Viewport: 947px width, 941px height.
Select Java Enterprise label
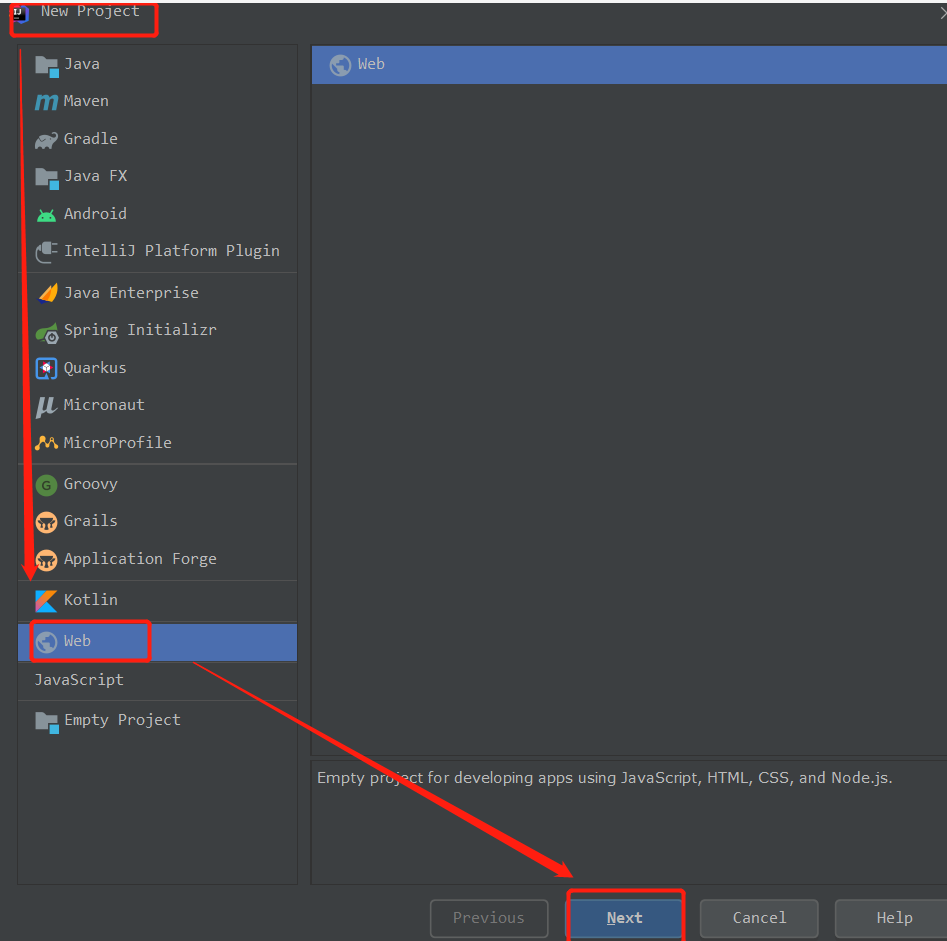point(131,293)
